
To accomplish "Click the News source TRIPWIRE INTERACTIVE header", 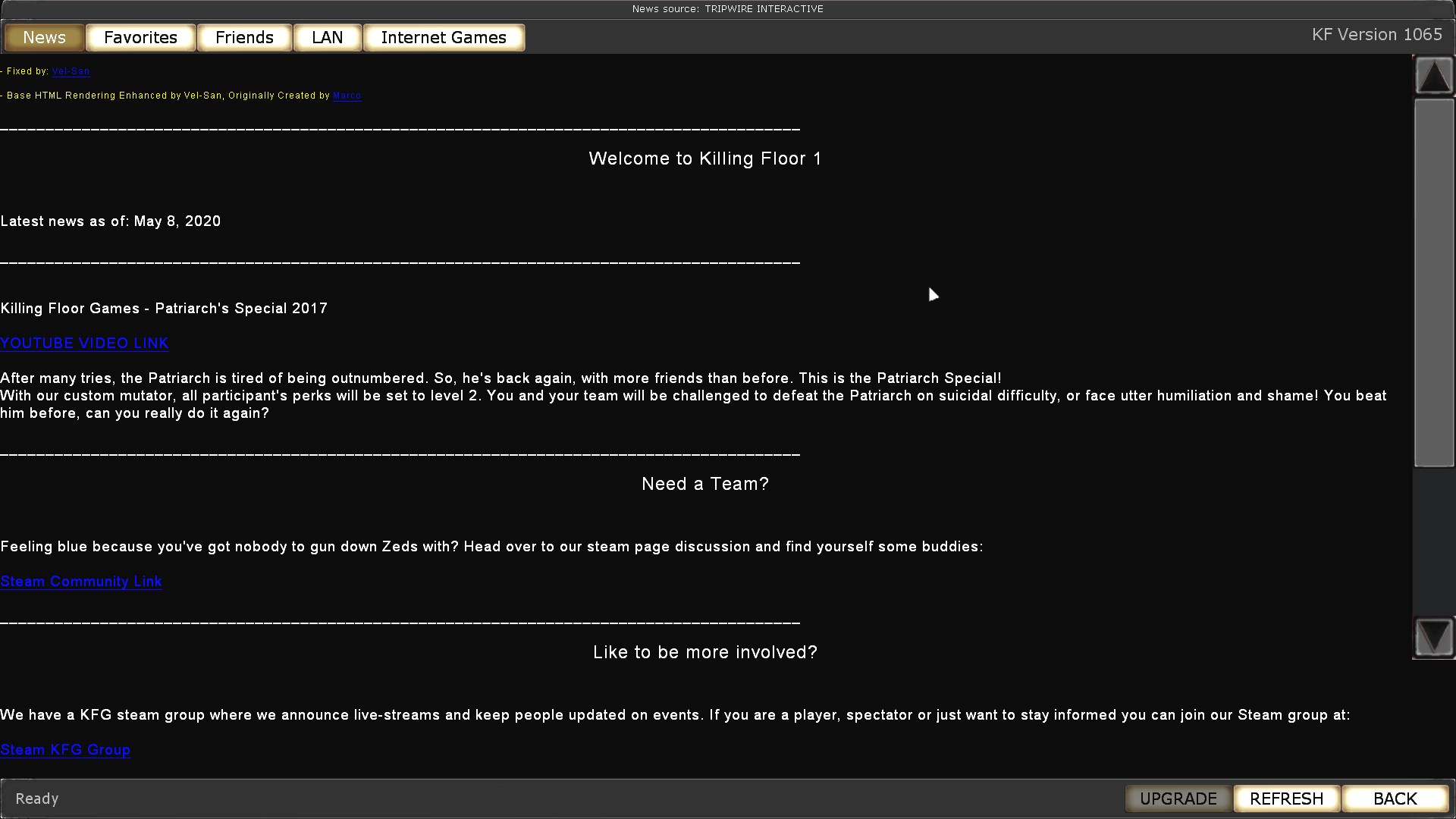I will 727,9.
